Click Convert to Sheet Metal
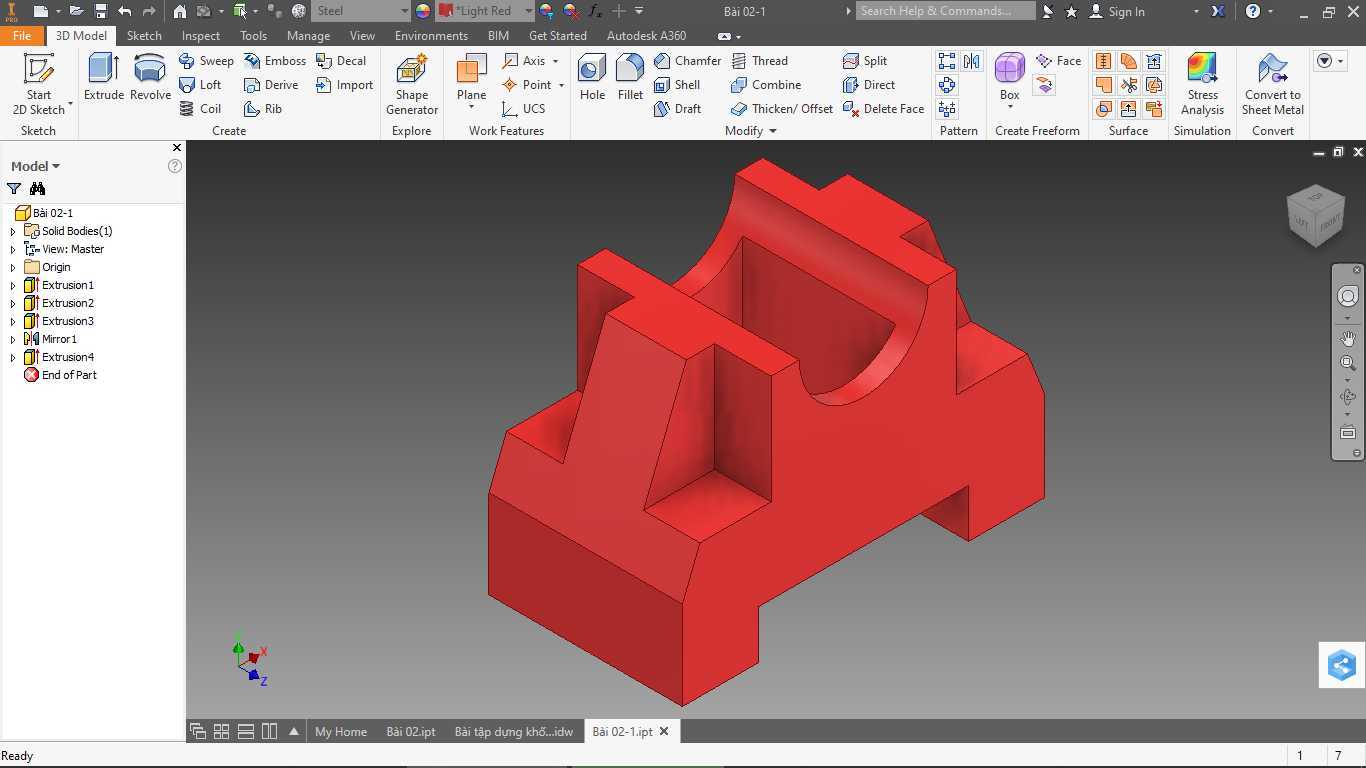Screen dimensions: 1366x768 tap(1272, 84)
